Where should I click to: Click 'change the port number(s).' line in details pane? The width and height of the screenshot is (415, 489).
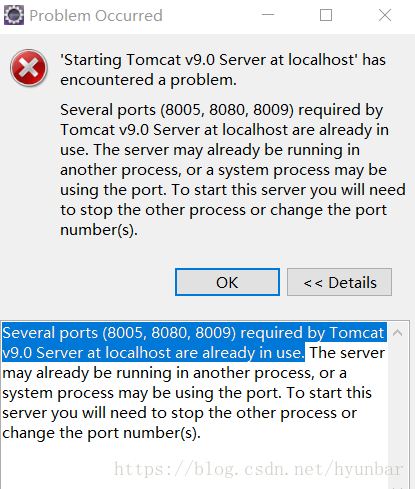[x=102, y=433]
